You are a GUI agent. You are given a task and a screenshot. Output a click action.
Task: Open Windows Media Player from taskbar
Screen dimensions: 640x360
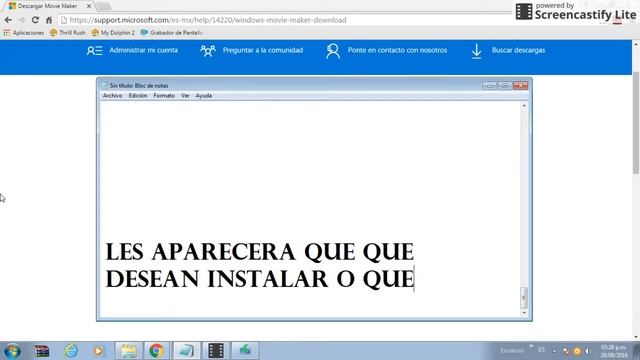tap(98, 351)
